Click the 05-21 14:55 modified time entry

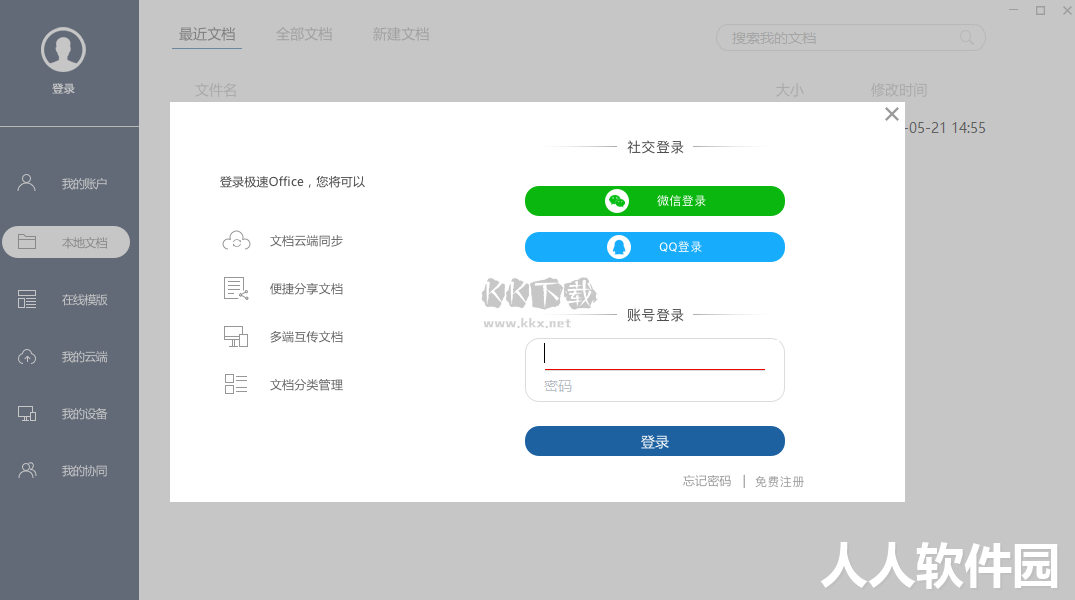point(945,128)
